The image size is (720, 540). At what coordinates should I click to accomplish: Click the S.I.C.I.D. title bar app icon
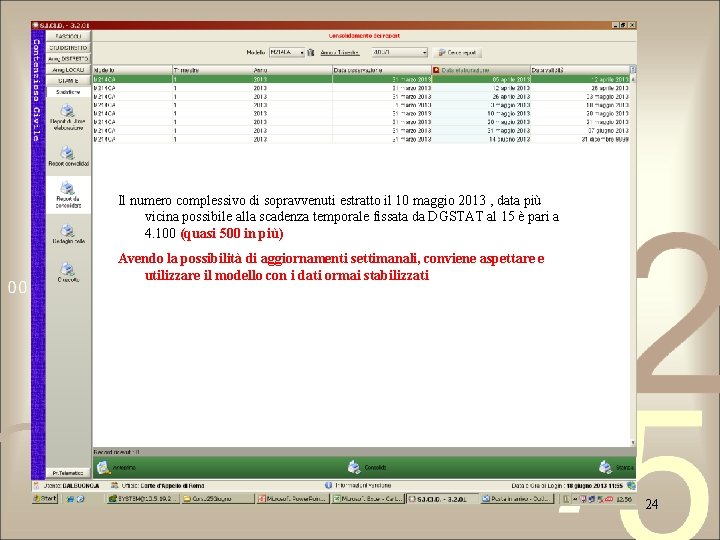tap(36, 25)
